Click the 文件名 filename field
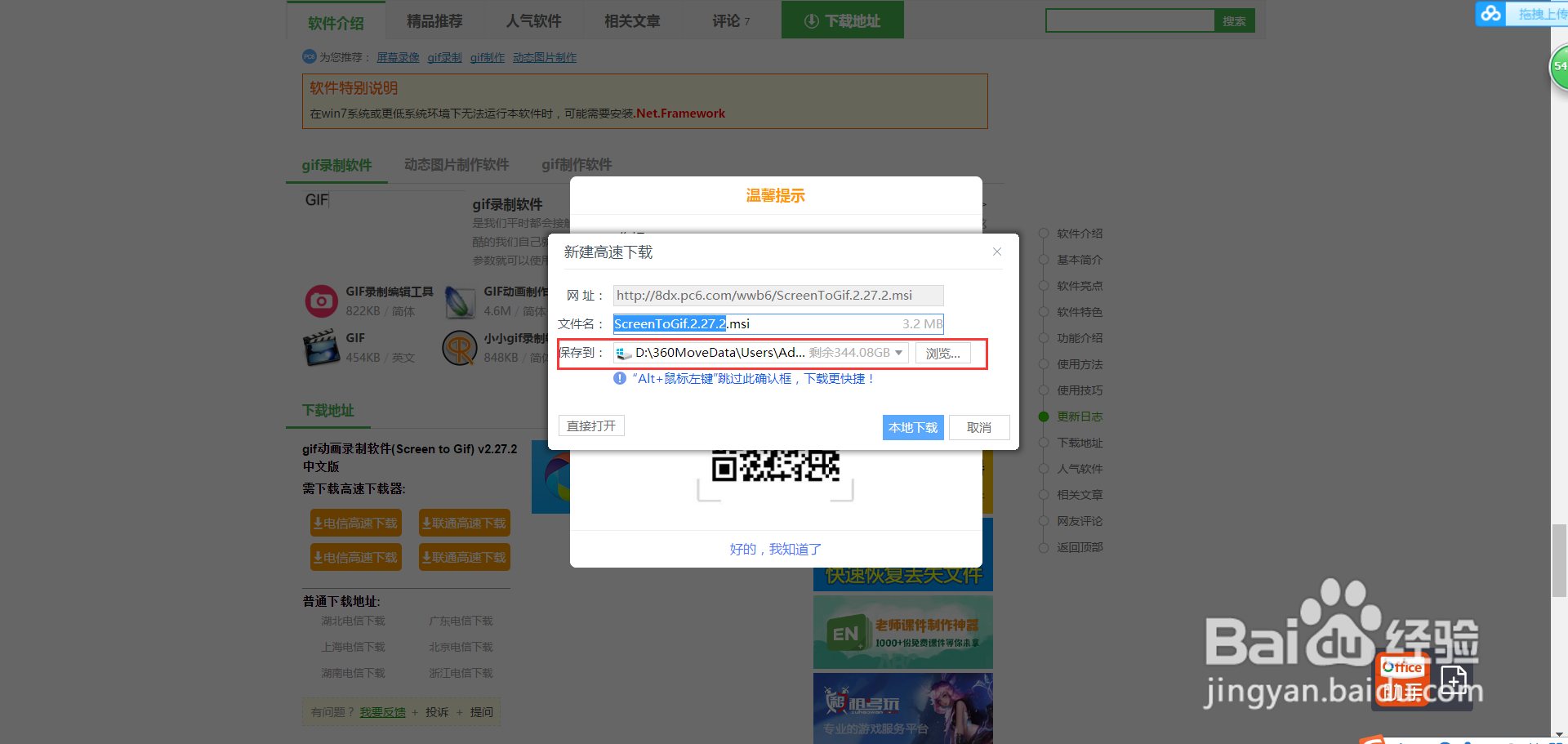Screen dimensions: 1568x744 tap(778, 323)
